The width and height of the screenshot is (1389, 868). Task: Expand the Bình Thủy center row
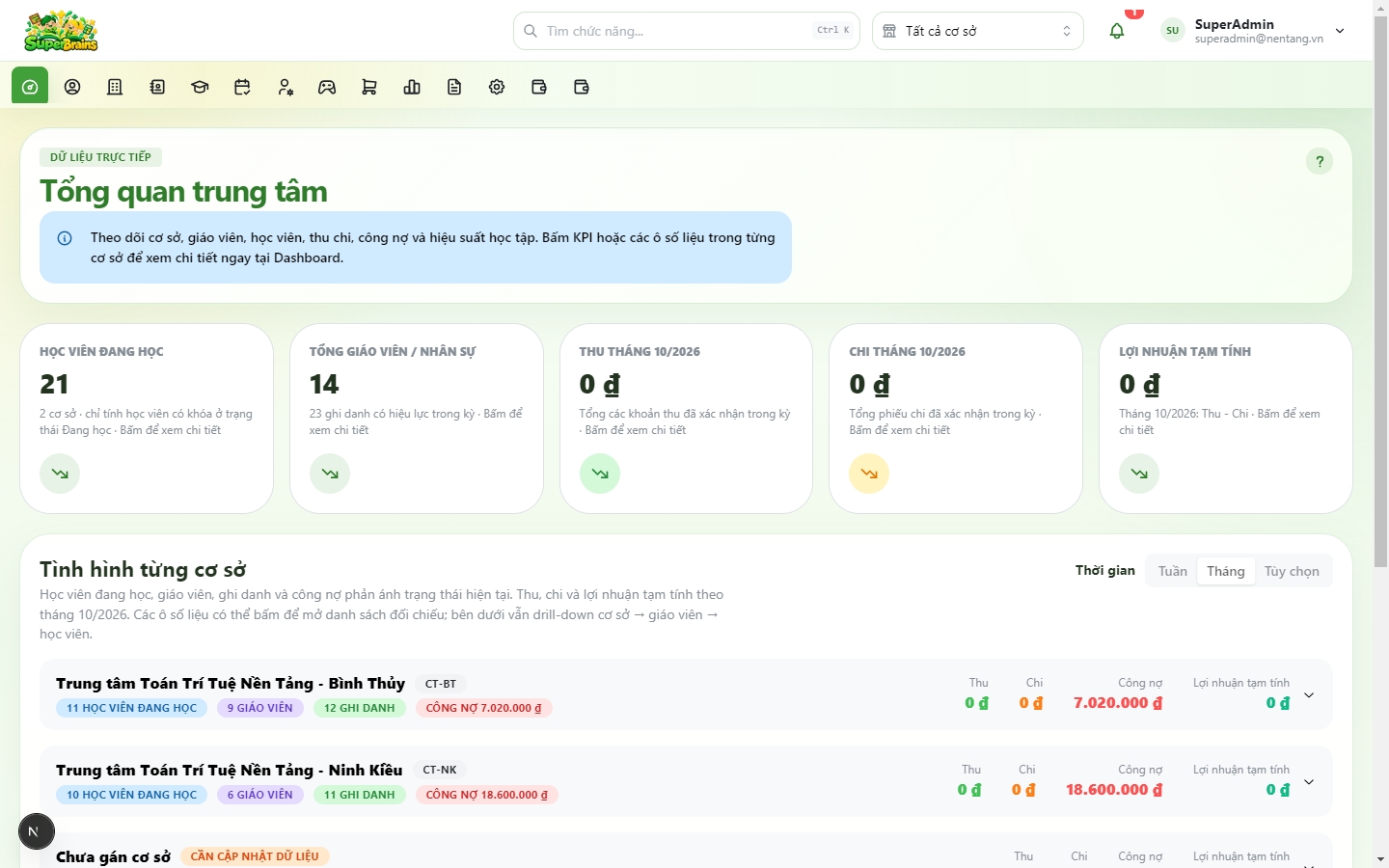pos(1309,695)
